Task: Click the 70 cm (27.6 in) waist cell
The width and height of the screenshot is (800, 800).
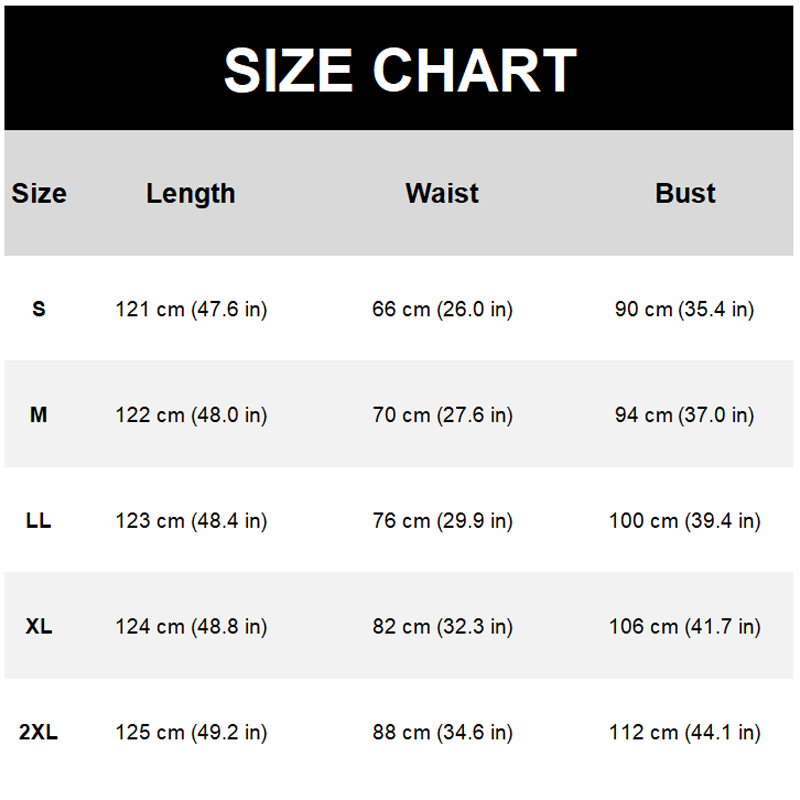Action: pos(442,415)
